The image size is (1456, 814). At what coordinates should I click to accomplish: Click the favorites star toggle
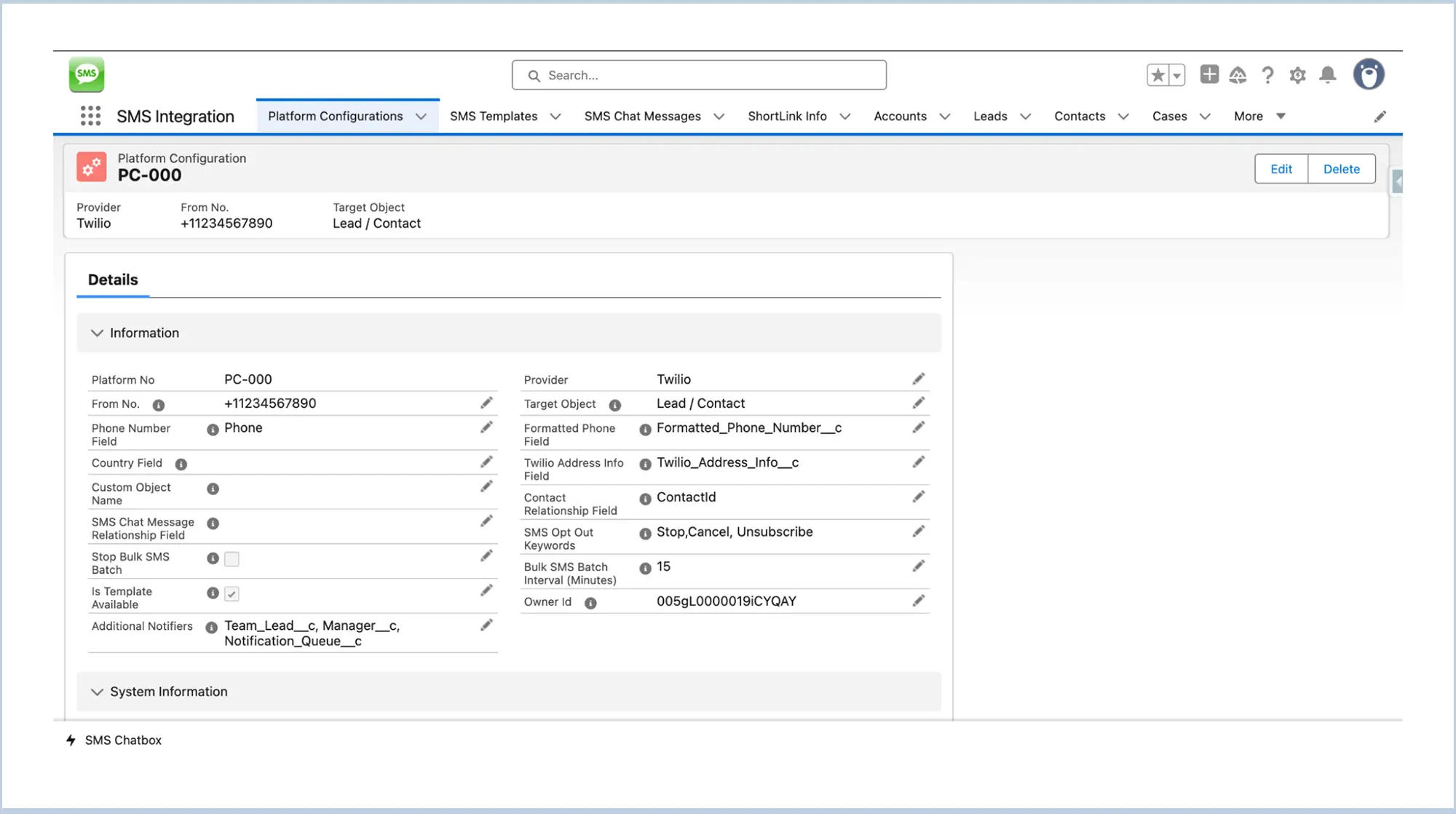1158,75
